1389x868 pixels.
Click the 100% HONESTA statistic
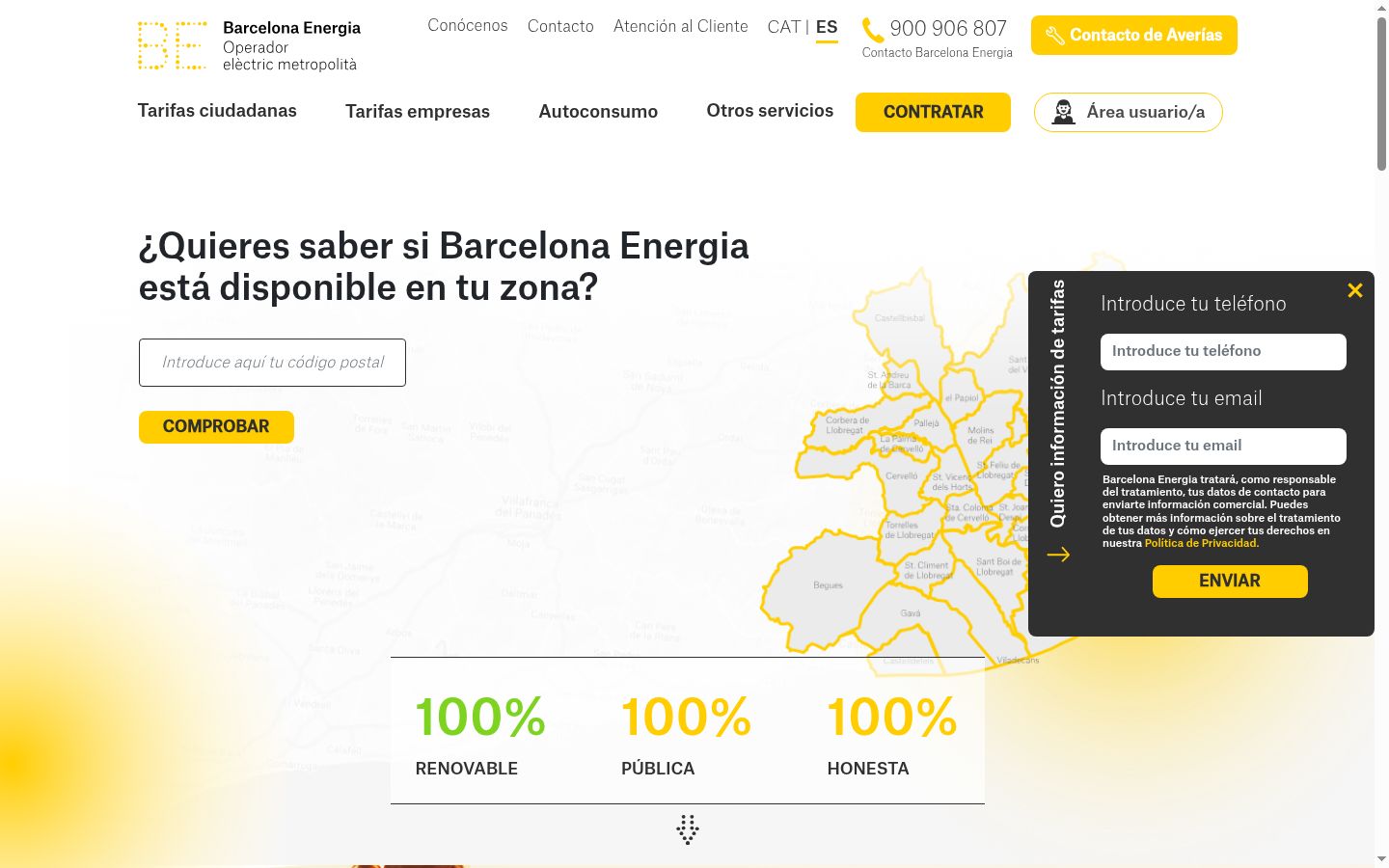[x=892, y=734]
